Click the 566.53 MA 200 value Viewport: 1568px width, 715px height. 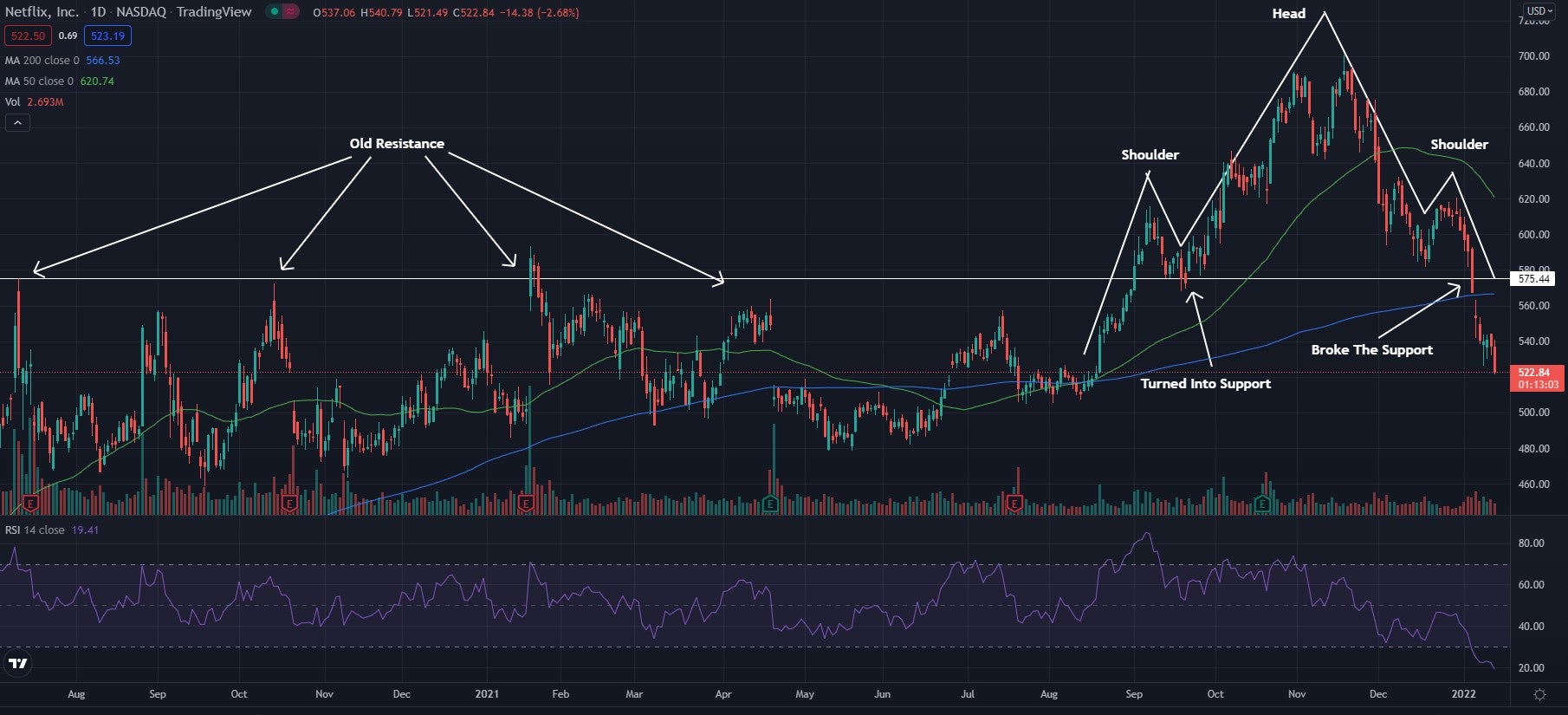click(x=103, y=61)
